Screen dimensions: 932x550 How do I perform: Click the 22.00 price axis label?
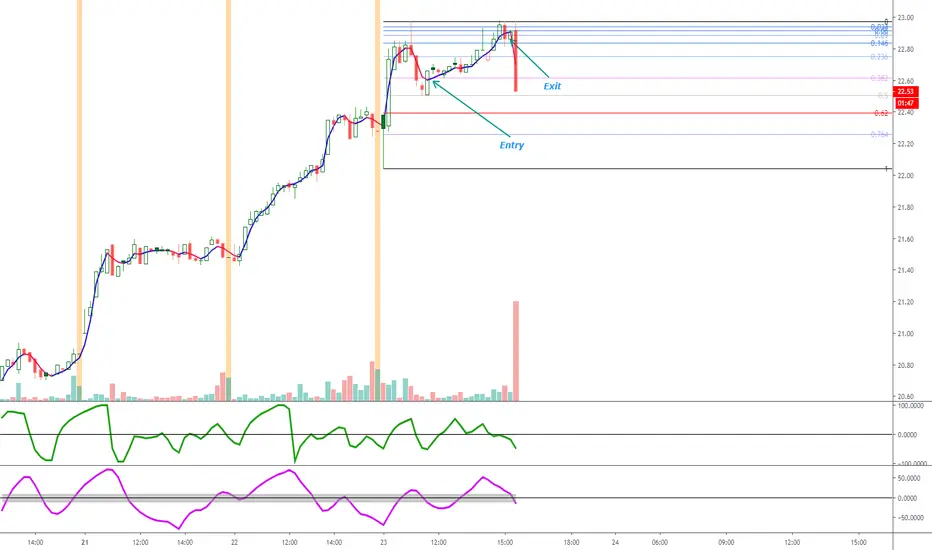[906, 175]
